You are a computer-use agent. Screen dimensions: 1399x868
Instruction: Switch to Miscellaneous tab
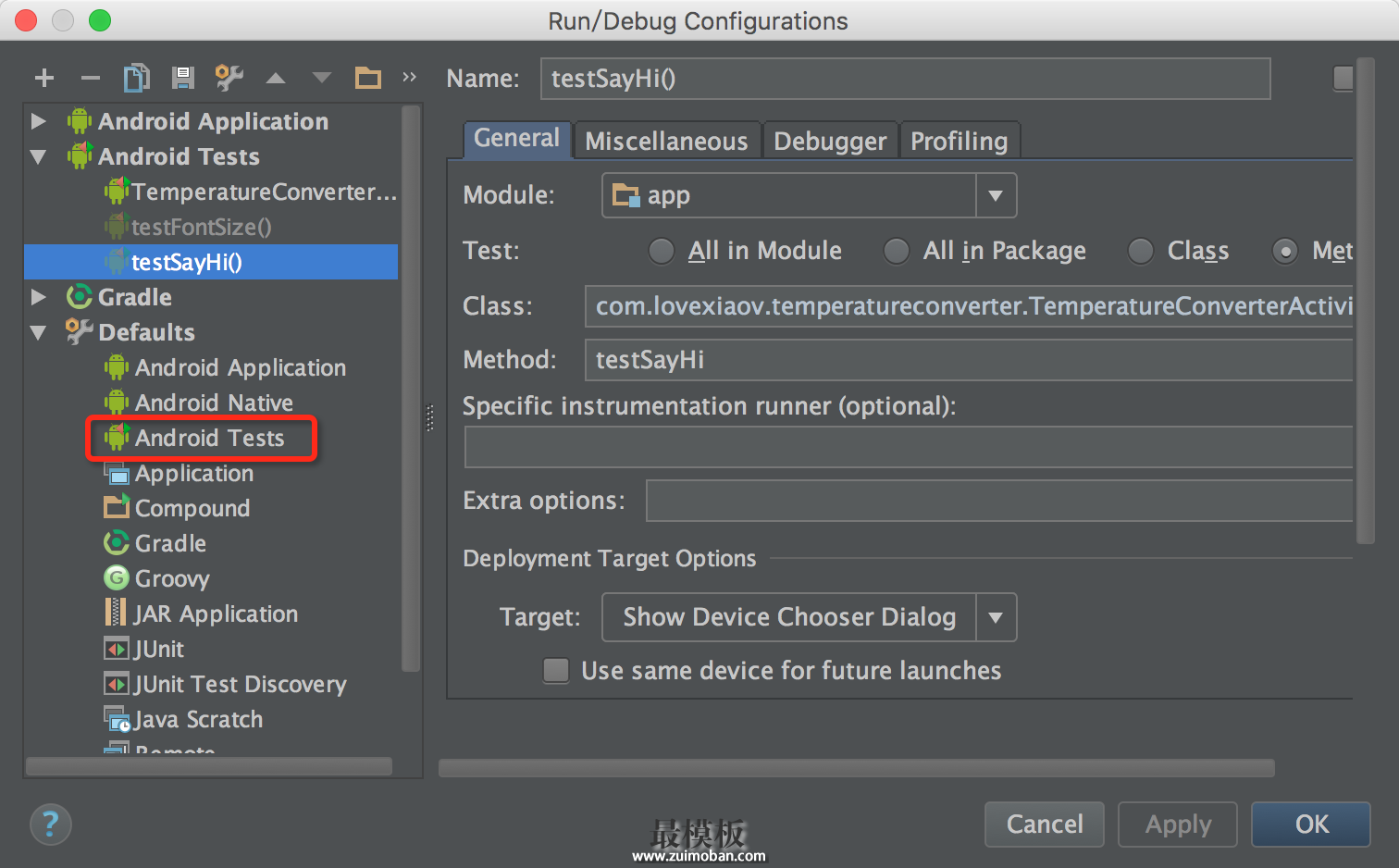tap(666, 141)
